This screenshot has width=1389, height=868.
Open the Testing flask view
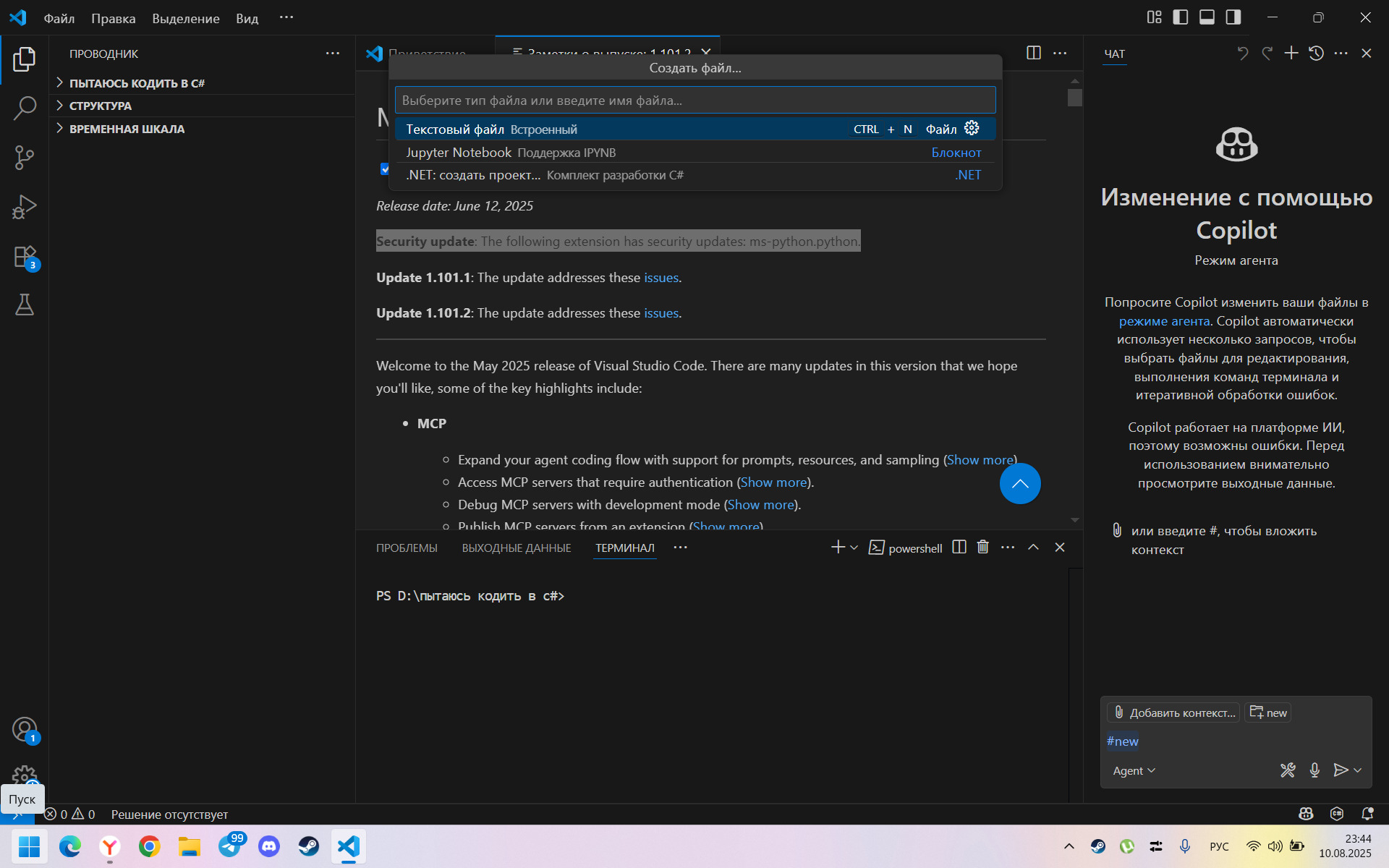coord(25,305)
